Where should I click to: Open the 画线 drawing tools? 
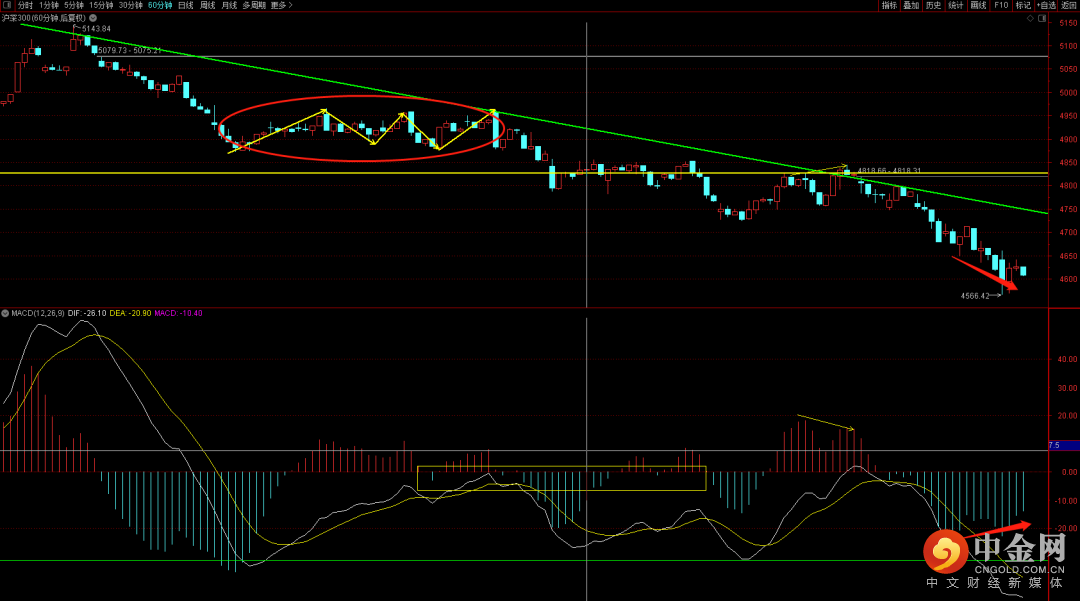tap(978, 5)
